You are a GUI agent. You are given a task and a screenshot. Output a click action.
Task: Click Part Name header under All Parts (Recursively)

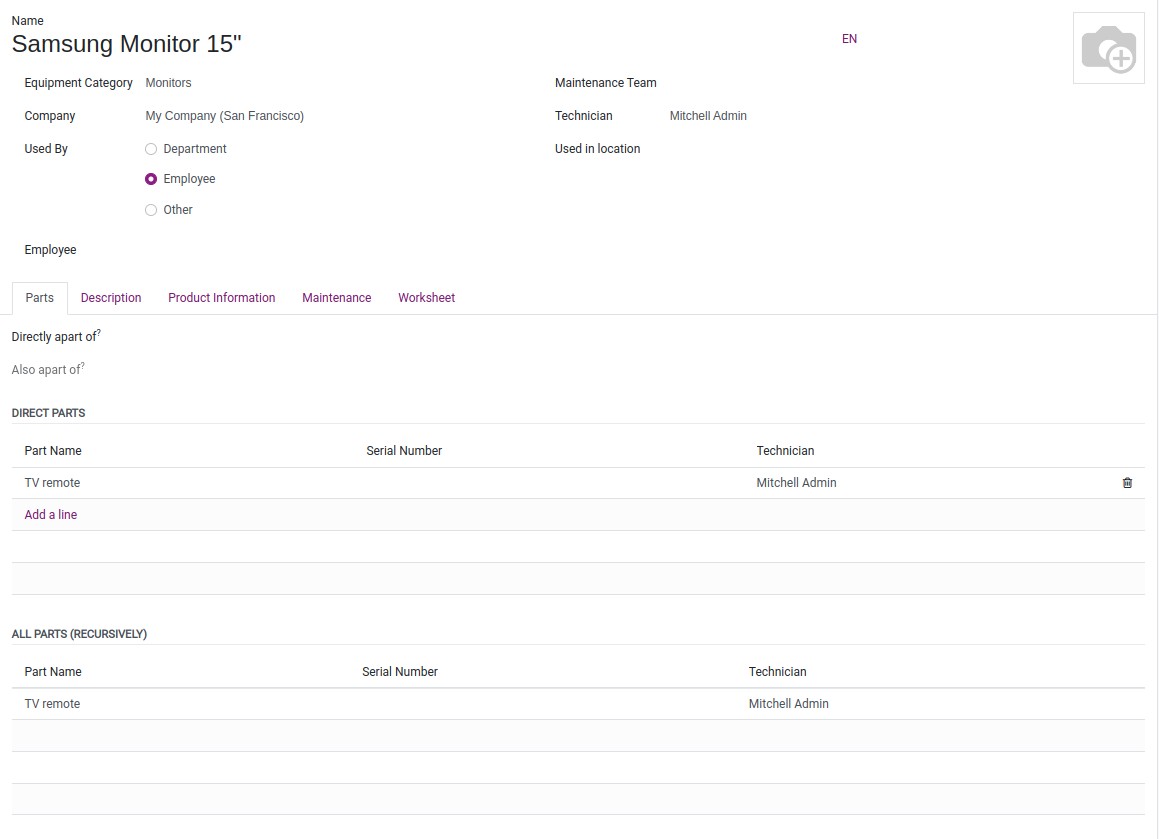(53, 672)
